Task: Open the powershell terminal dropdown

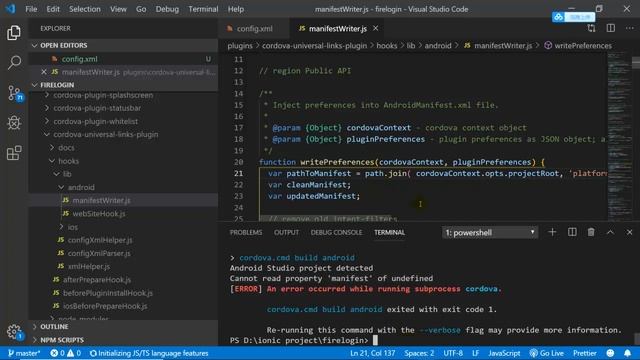Action: click(x=490, y=233)
